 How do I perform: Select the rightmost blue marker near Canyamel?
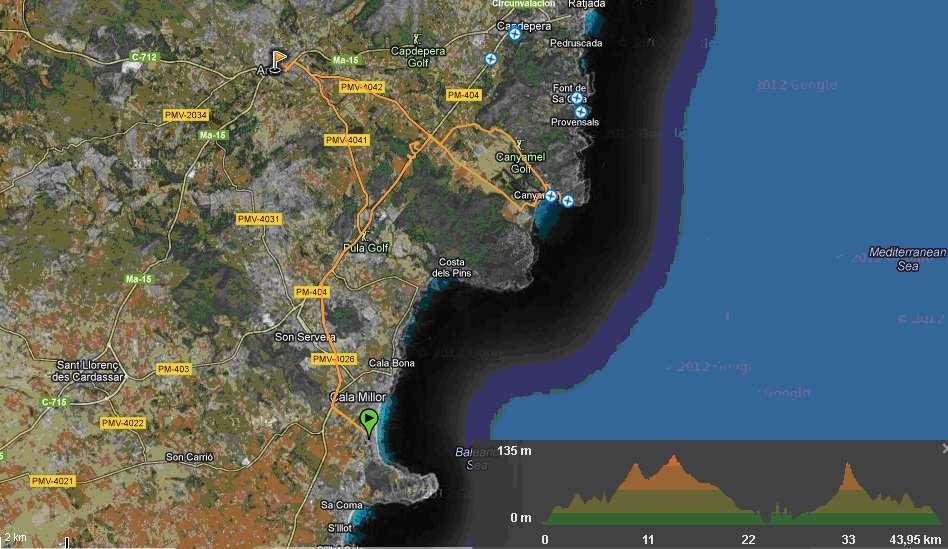(568, 202)
